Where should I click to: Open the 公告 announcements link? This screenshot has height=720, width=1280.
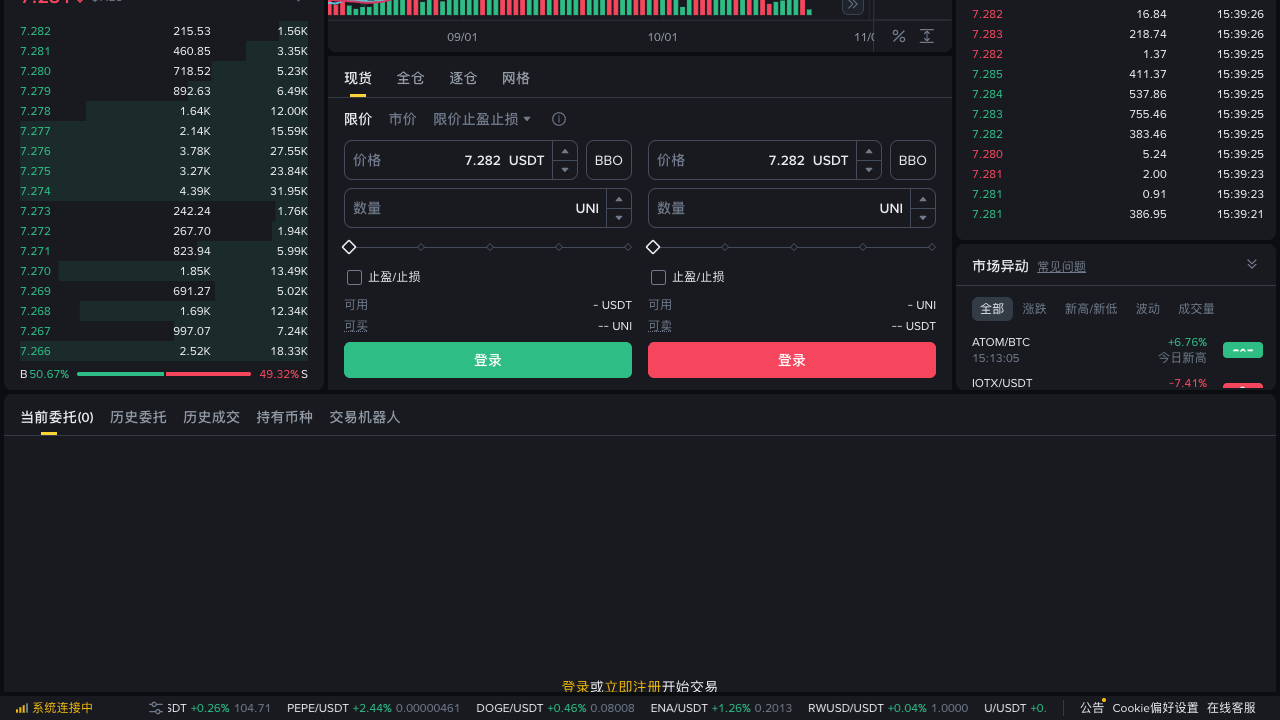[1092, 708]
